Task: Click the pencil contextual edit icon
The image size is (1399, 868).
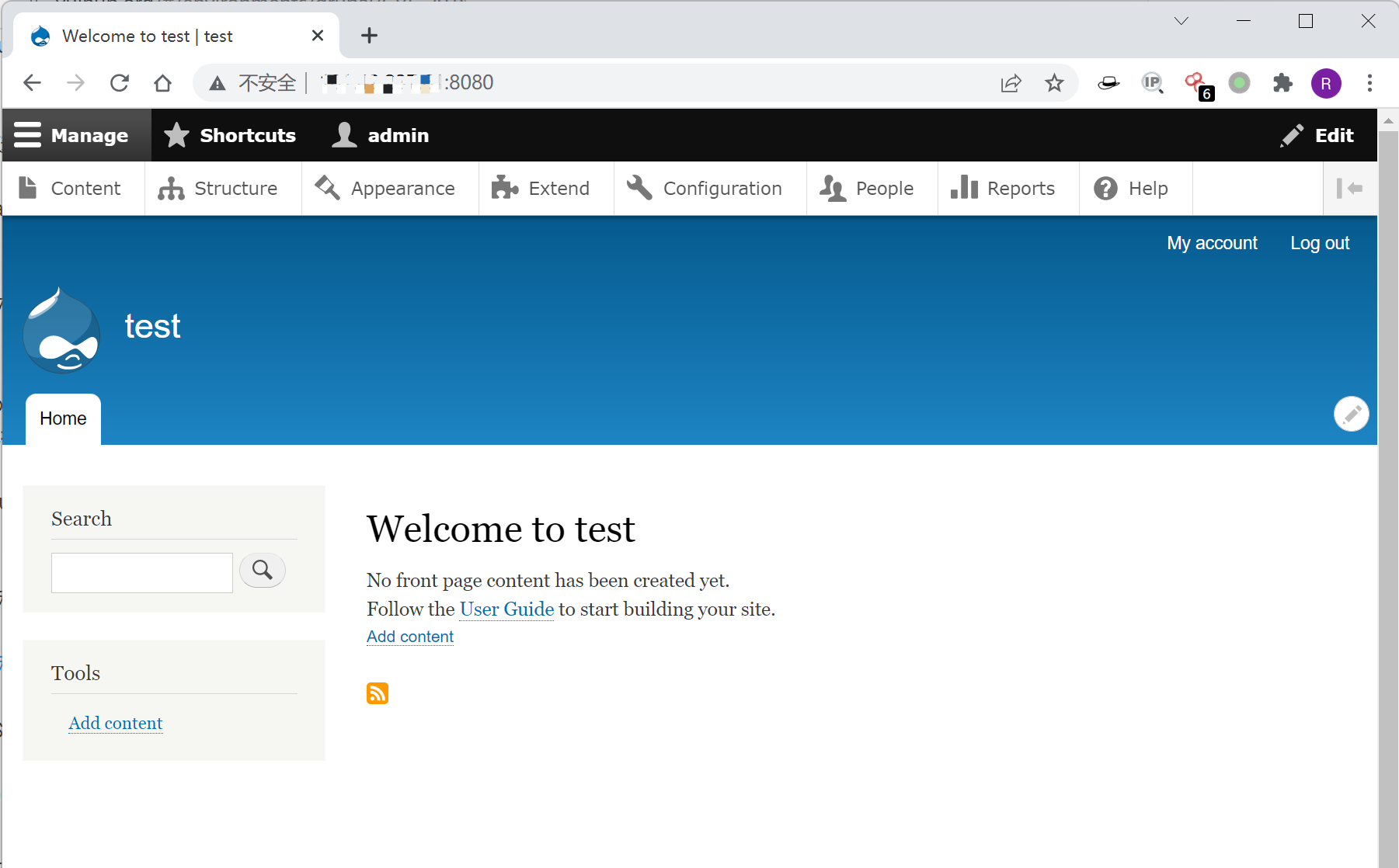Action: (1351, 414)
